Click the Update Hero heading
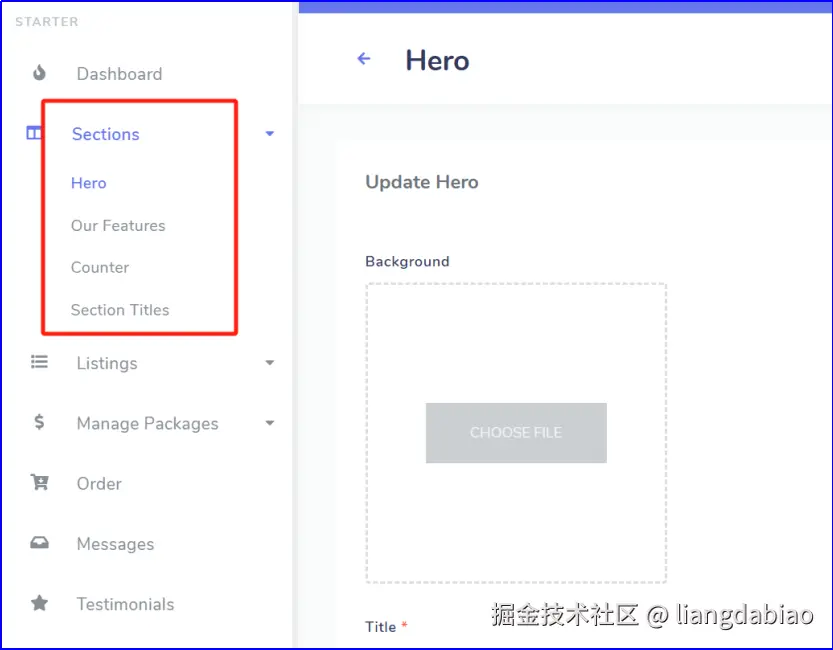Image resolution: width=833 pixels, height=650 pixels. (422, 182)
